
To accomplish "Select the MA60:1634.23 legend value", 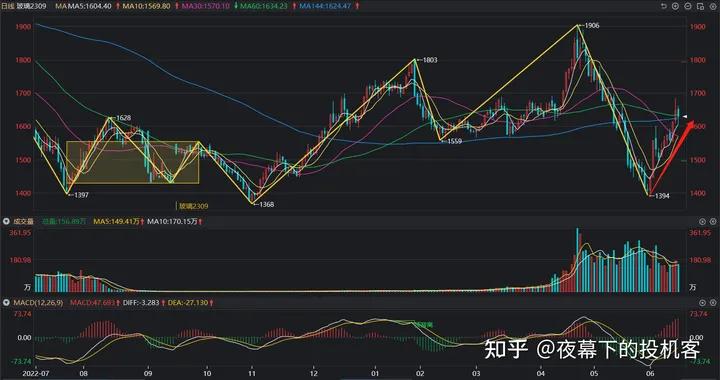I will pyautogui.click(x=264, y=6).
